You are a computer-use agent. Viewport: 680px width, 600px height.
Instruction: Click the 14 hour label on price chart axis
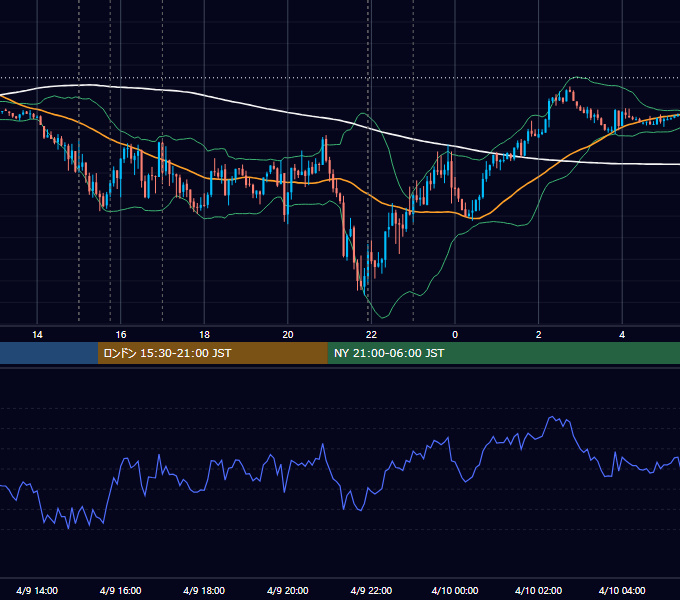click(37, 335)
